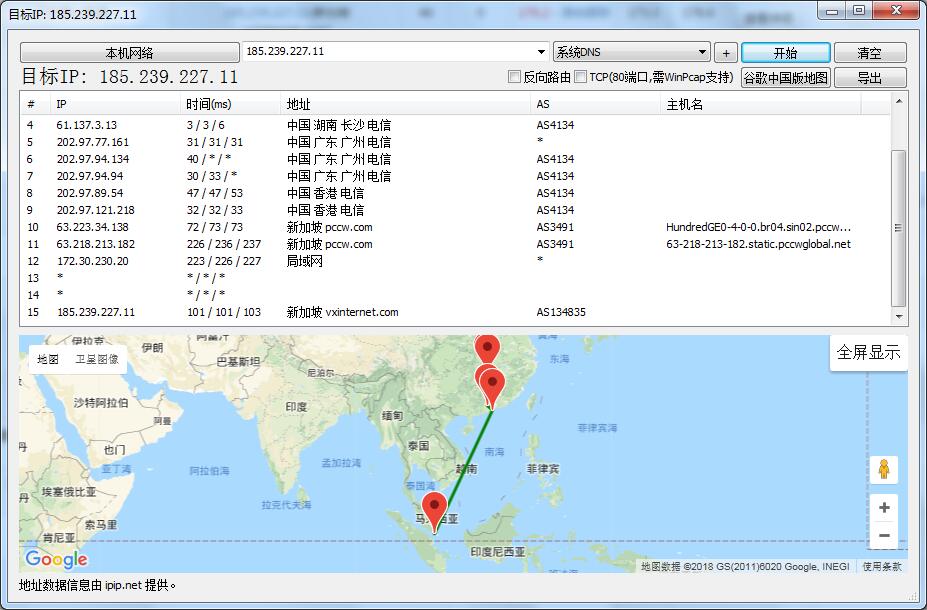927x610 pixels.
Task: Click the Google logo on the map
Action: 56,559
